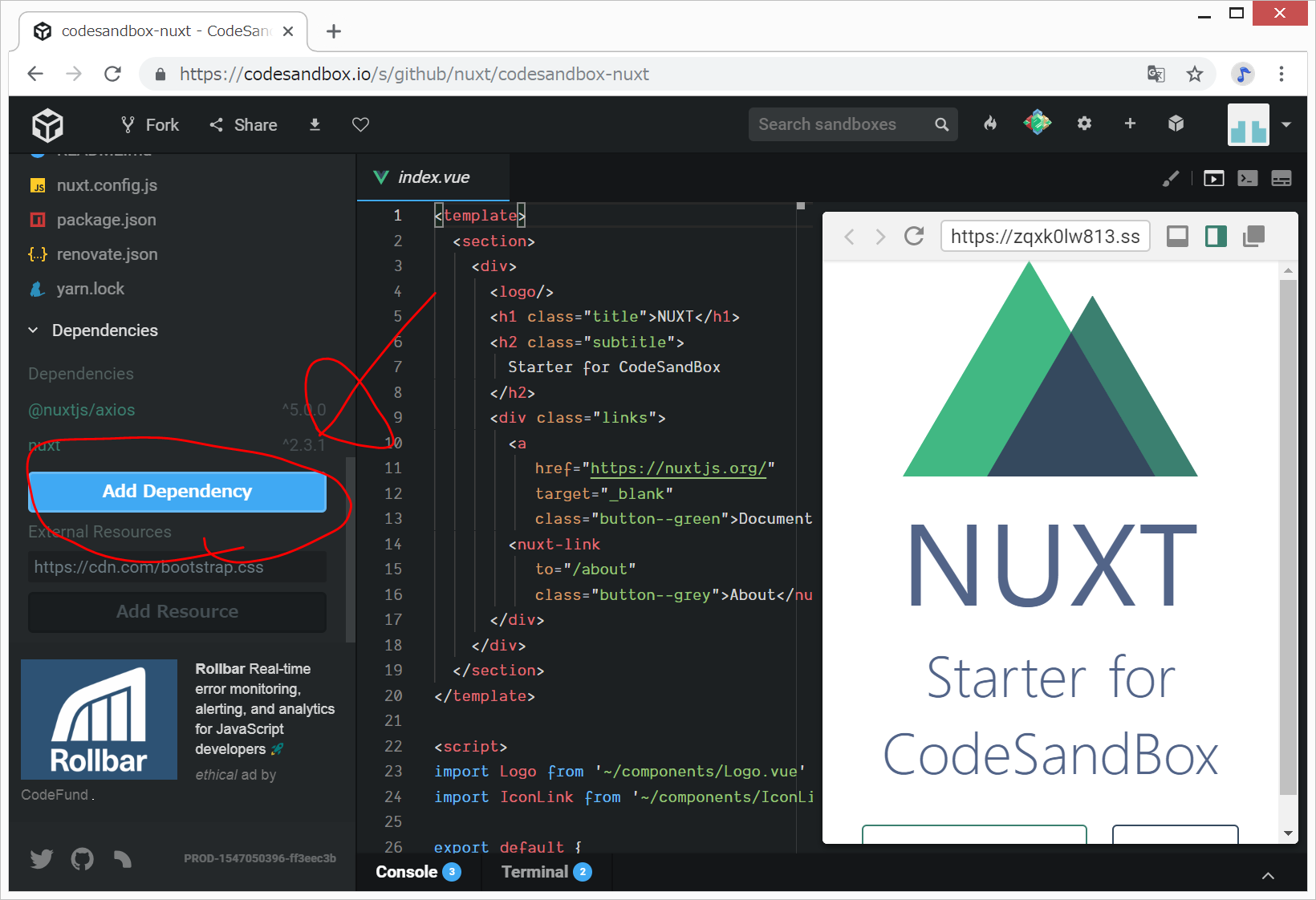Viewport: 1316px width, 900px height.
Task: Collapse the Dependencies section
Action: click(33, 330)
